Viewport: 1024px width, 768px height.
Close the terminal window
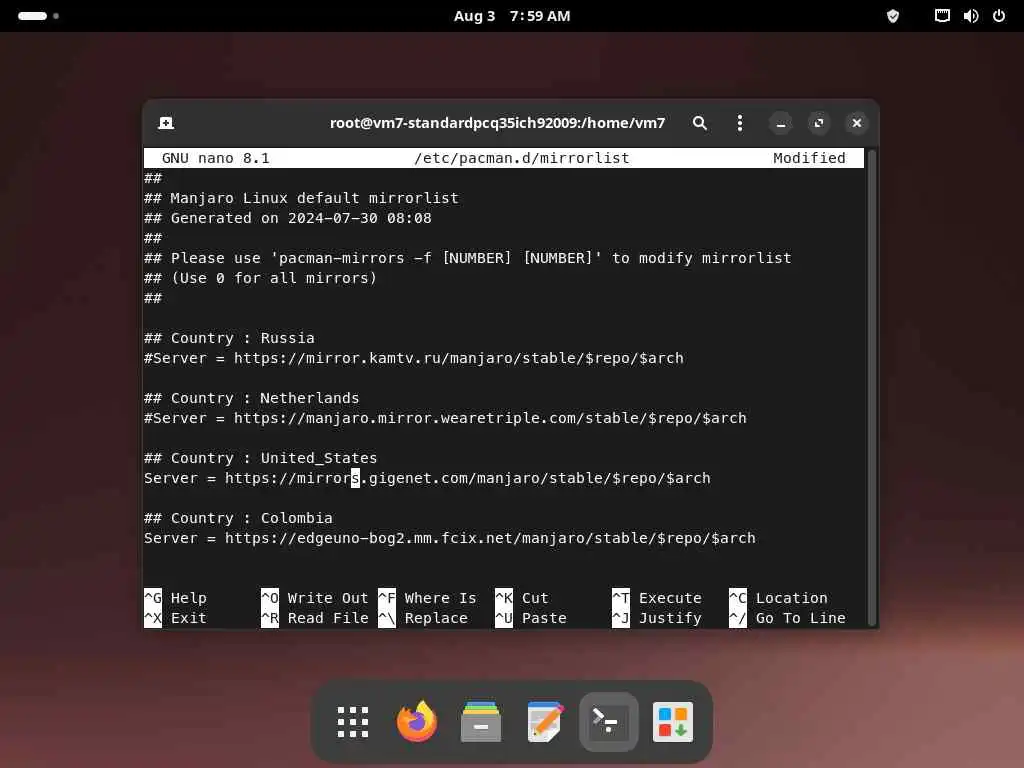pos(856,123)
